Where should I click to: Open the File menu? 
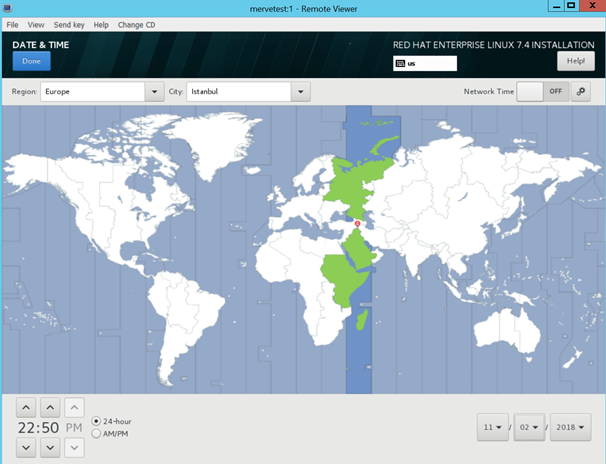coord(12,25)
